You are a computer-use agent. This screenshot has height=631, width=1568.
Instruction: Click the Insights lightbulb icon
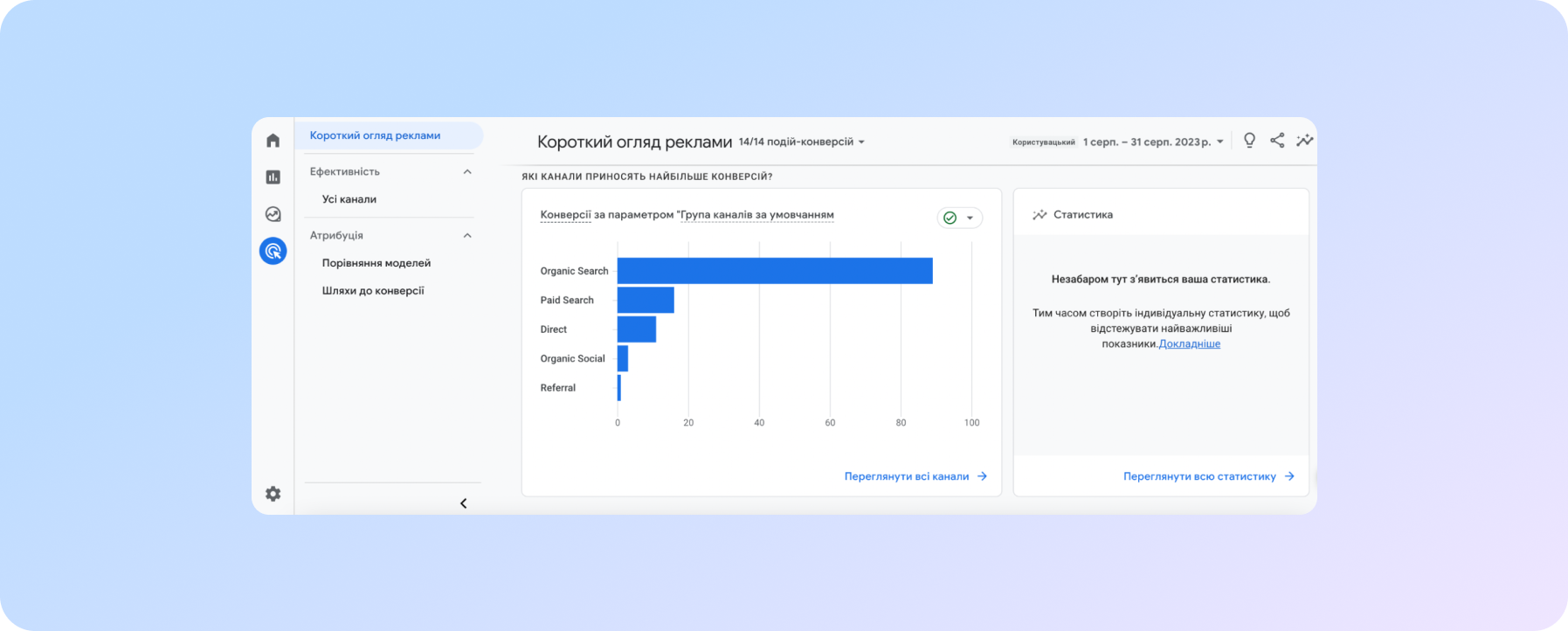coord(1249,141)
